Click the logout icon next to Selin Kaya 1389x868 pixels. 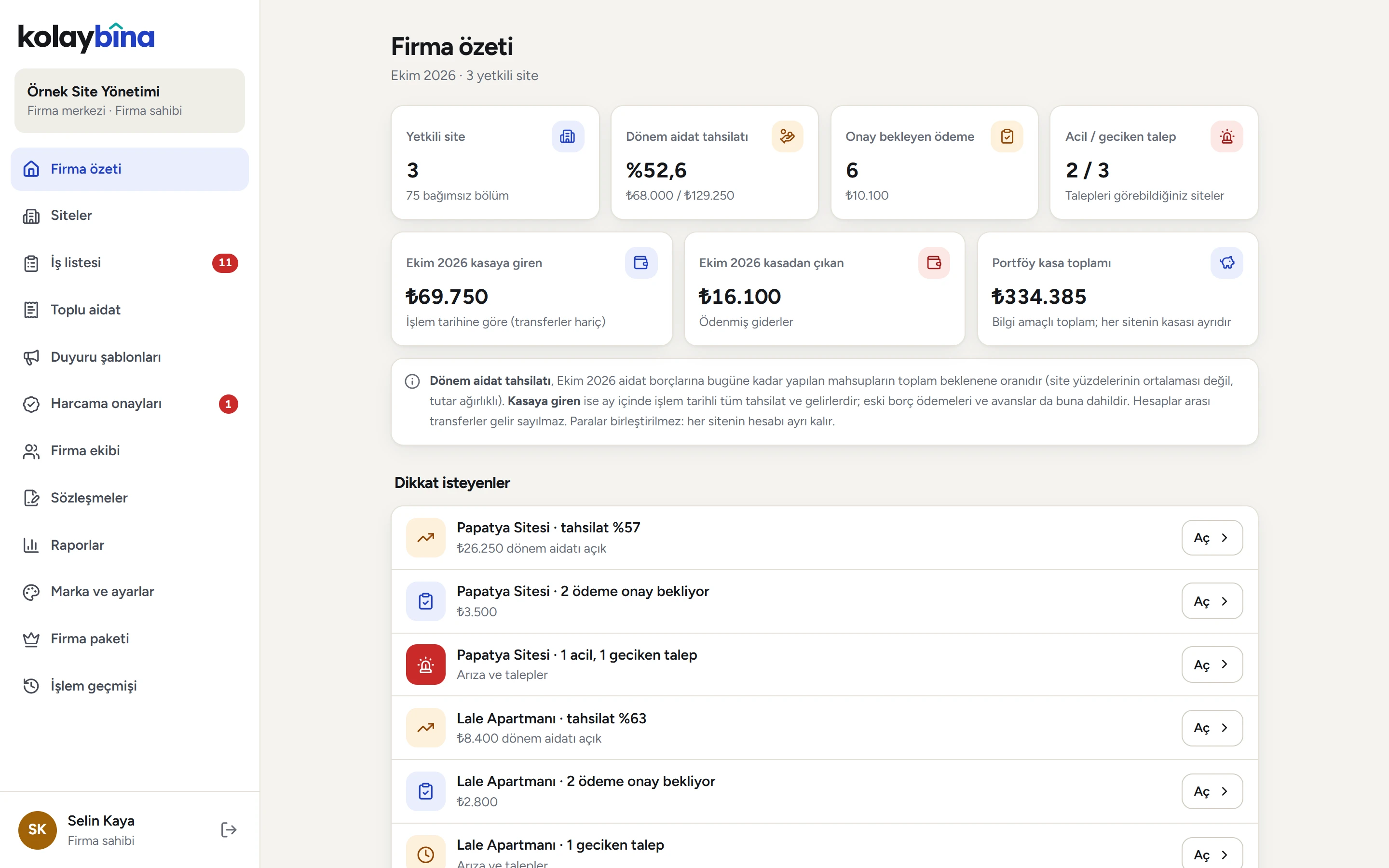pyautogui.click(x=229, y=829)
